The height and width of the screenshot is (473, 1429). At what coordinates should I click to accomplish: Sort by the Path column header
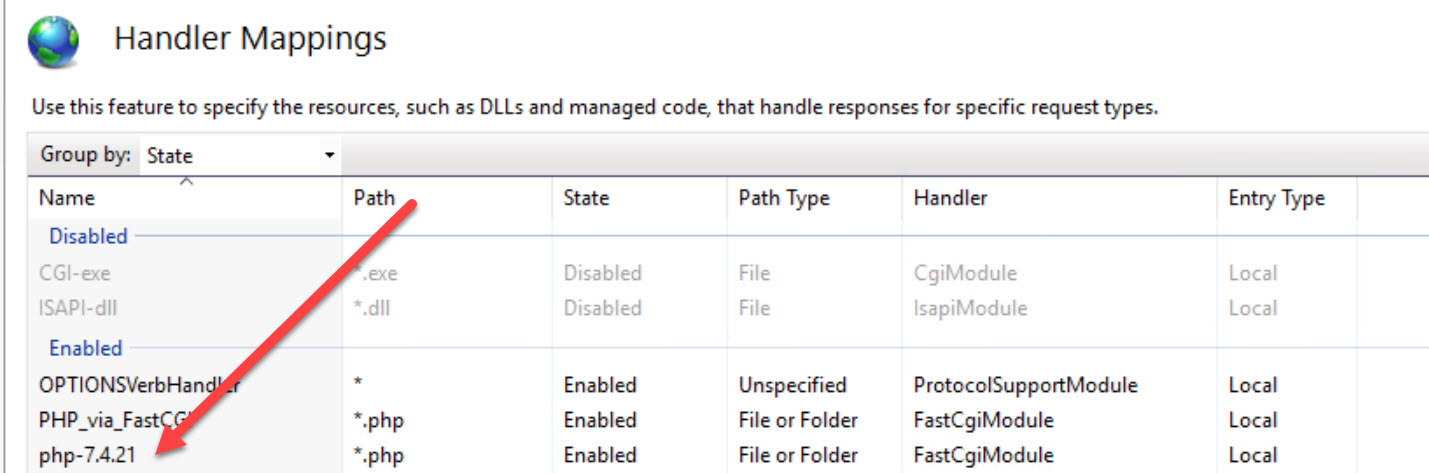point(374,198)
